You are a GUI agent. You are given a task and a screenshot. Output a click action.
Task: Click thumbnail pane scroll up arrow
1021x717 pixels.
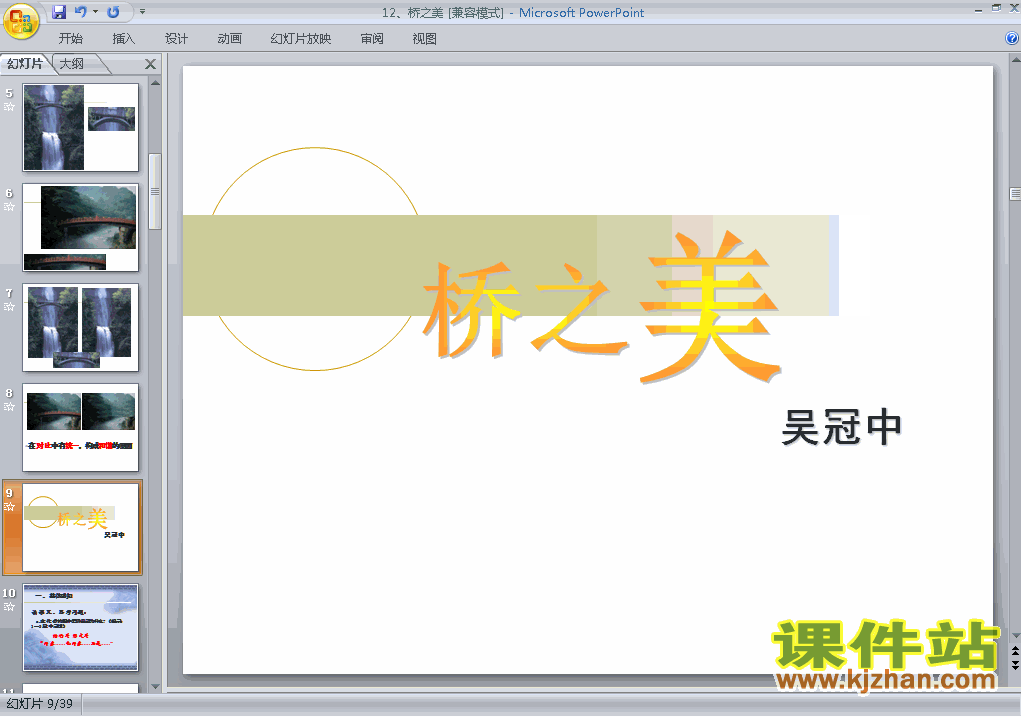coord(155,83)
